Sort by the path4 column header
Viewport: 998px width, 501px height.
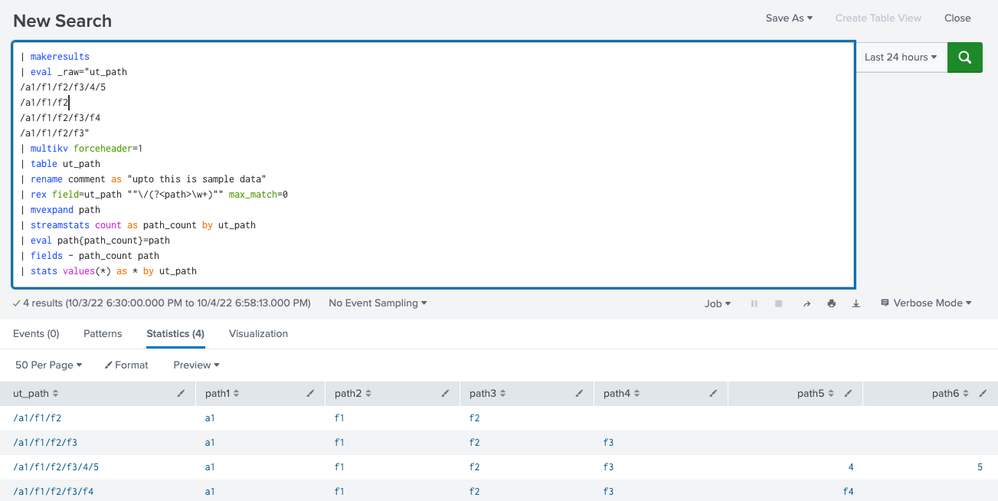621,394
